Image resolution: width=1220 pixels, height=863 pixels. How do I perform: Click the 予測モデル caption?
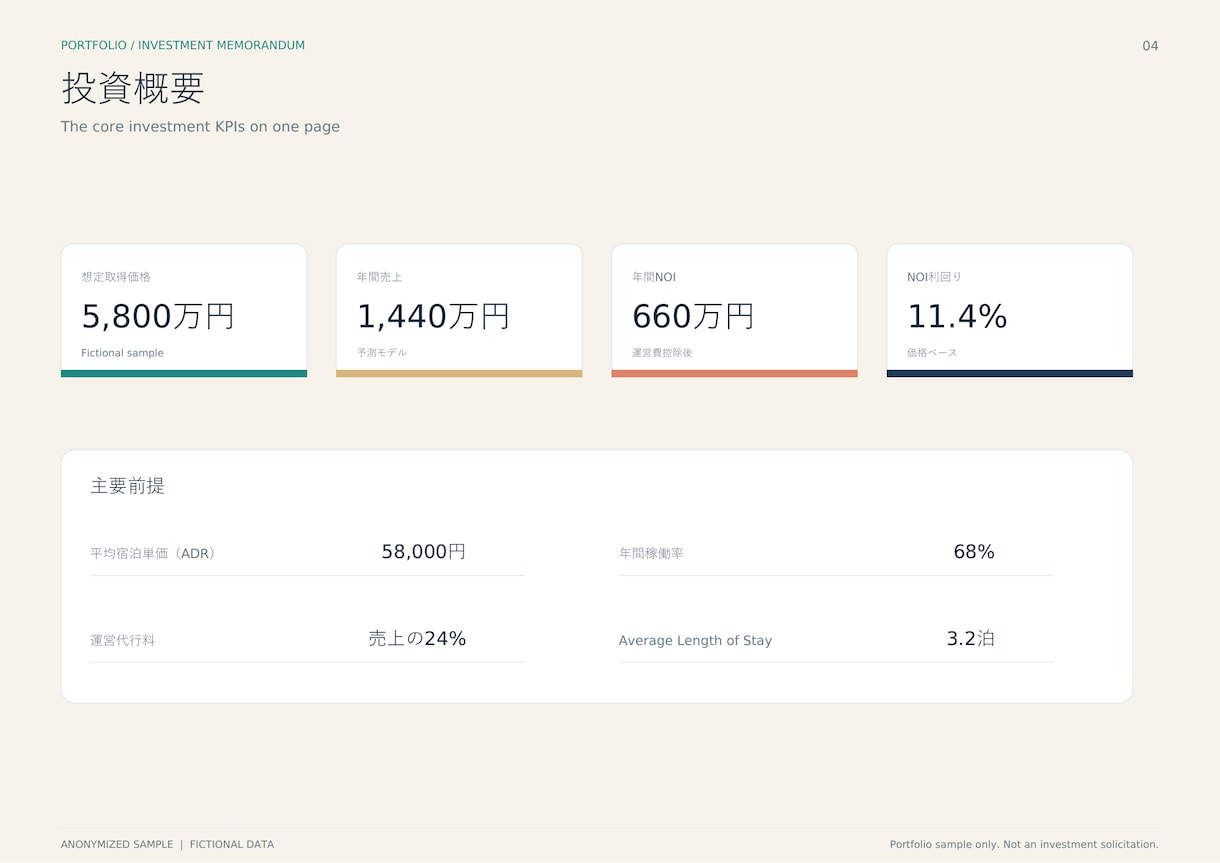point(382,353)
